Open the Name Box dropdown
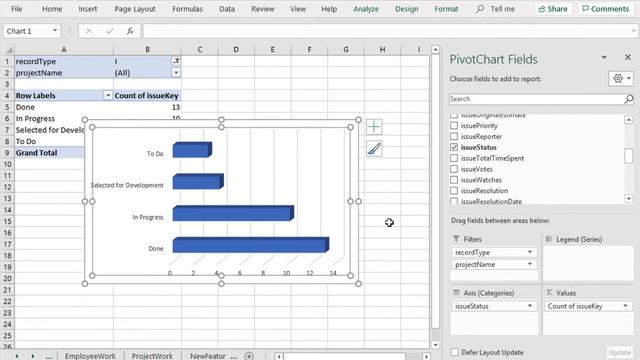The height and width of the screenshot is (360, 640). pyautogui.click(x=55, y=31)
